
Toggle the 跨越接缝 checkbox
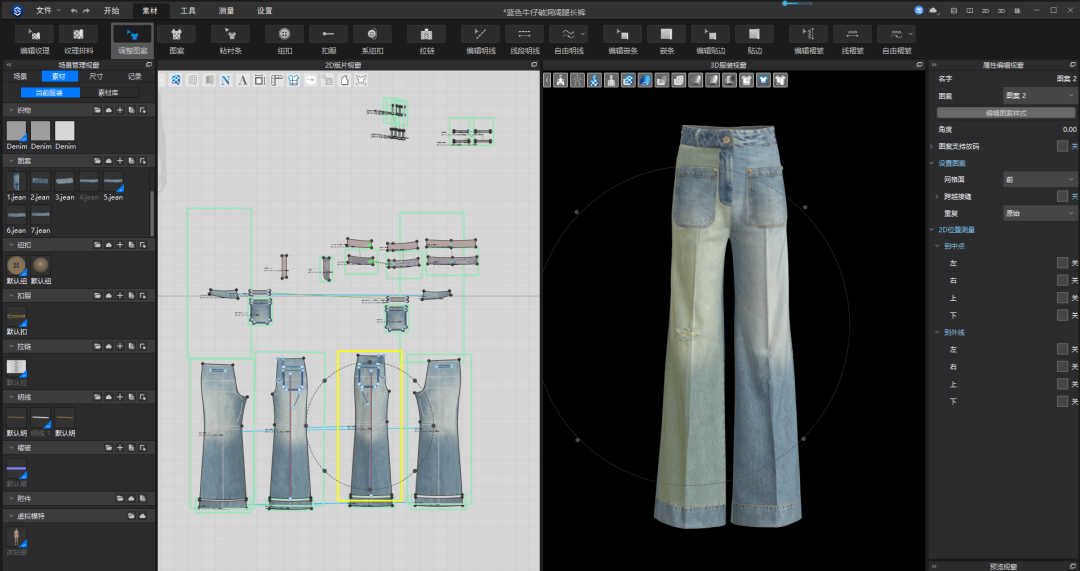[x=1062, y=196]
